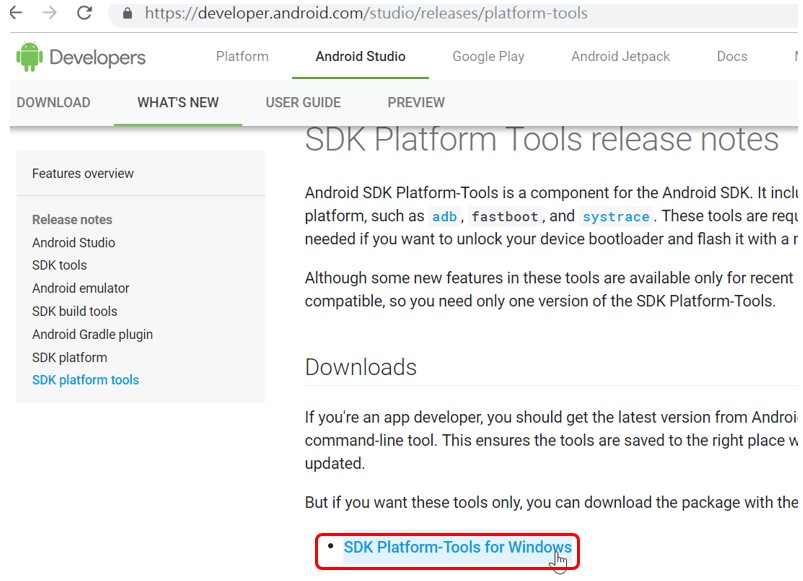
Task: Select SDK platform tools sidebar link
Action: [x=86, y=380]
